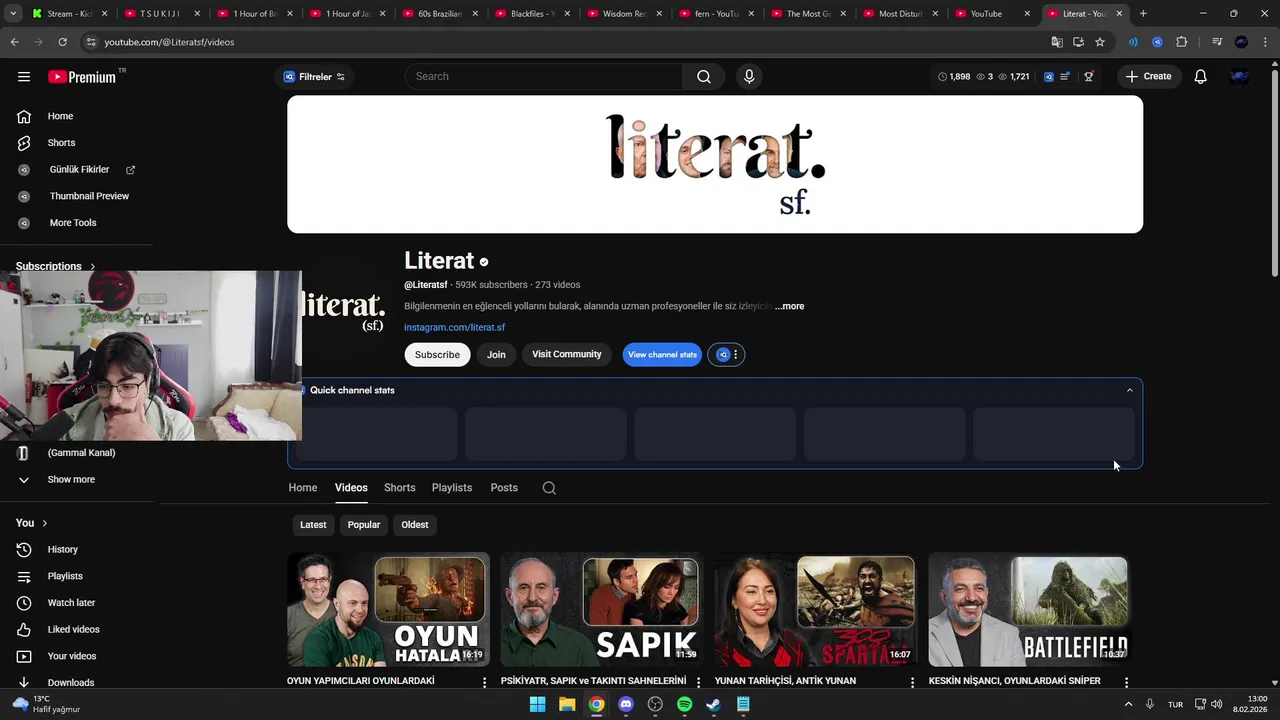Viewport: 1280px width, 720px height.
Task: Click the blue vidIQ icon in the YouTube header
Action: click(x=1048, y=77)
